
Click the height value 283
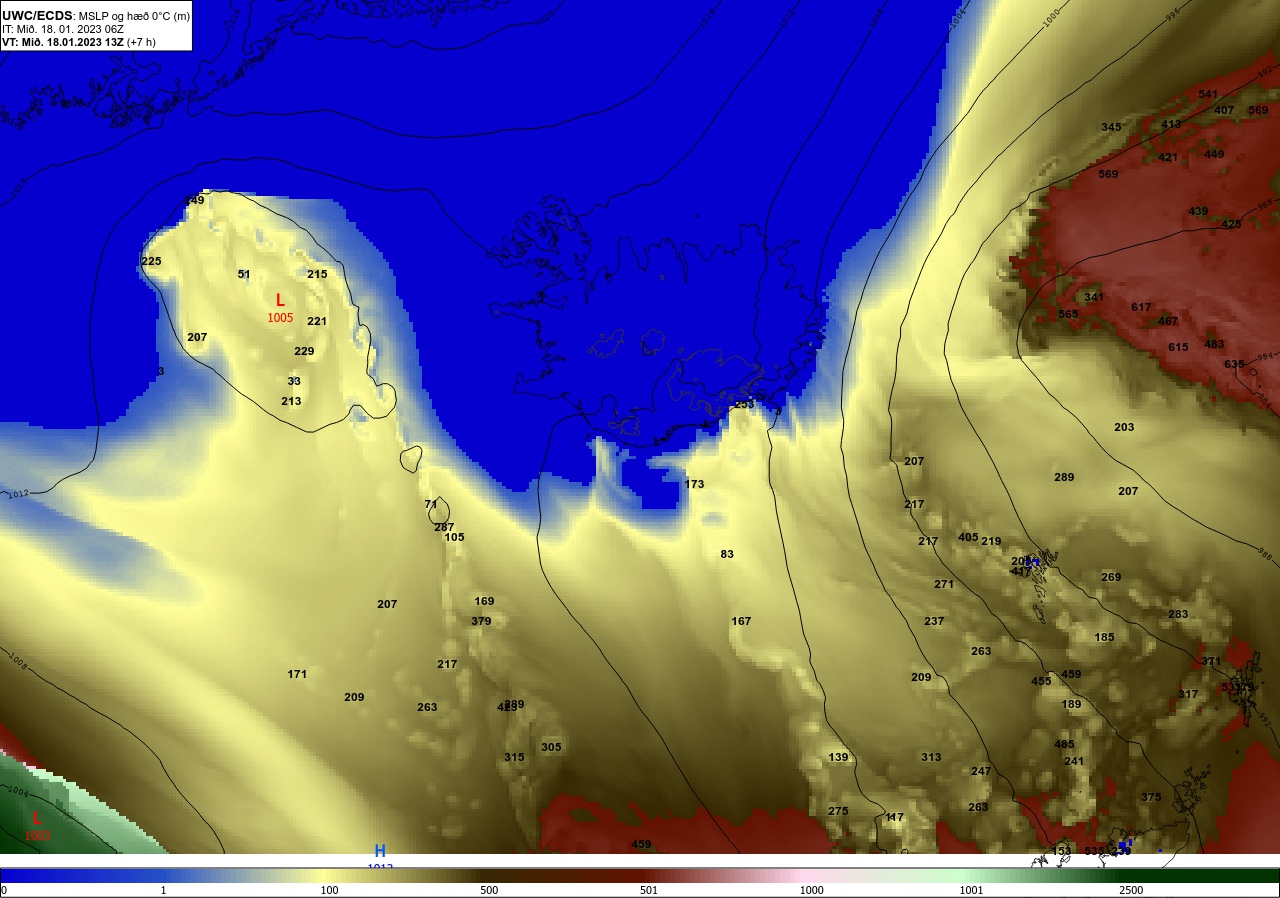click(1178, 614)
